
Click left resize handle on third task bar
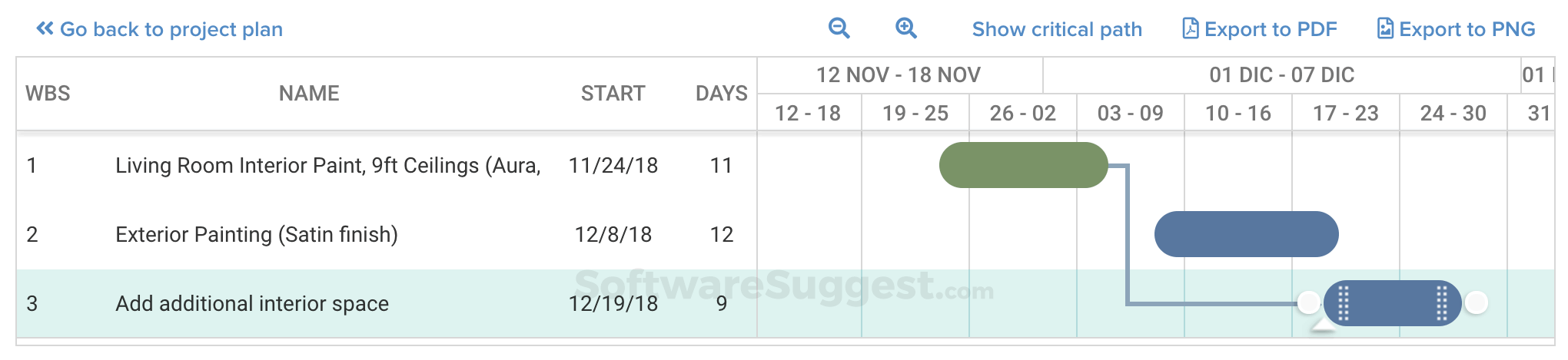(1344, 303)
